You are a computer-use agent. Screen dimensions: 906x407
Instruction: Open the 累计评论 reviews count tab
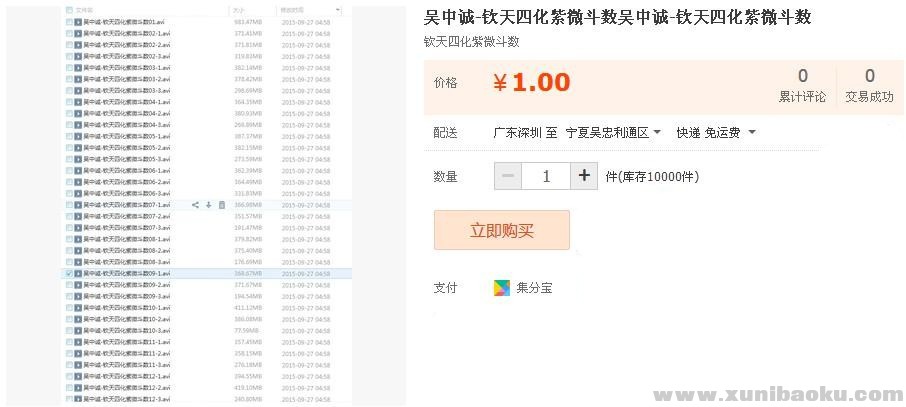coord(802,86)
